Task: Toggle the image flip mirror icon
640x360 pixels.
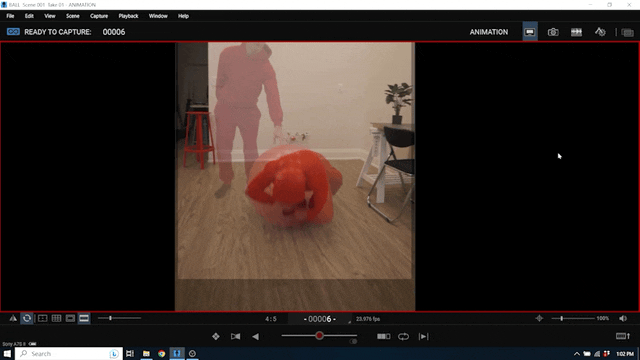Action: (x=13, y=318)
